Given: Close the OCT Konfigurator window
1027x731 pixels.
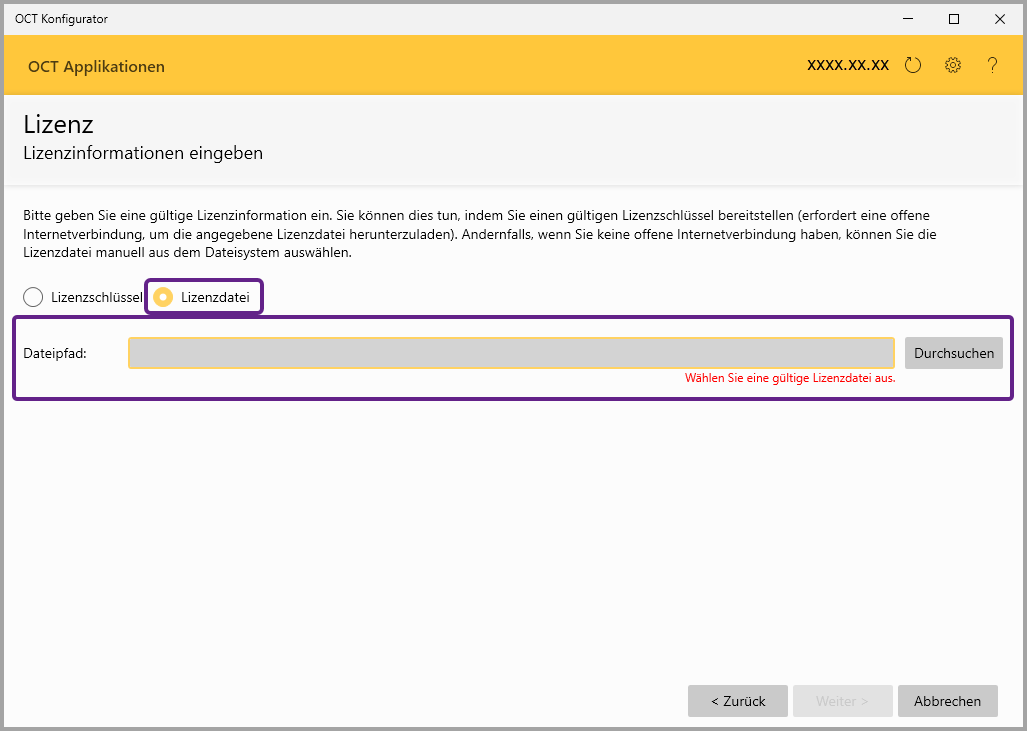Looking at the screenshot, I should click(x=1000, y=18).
